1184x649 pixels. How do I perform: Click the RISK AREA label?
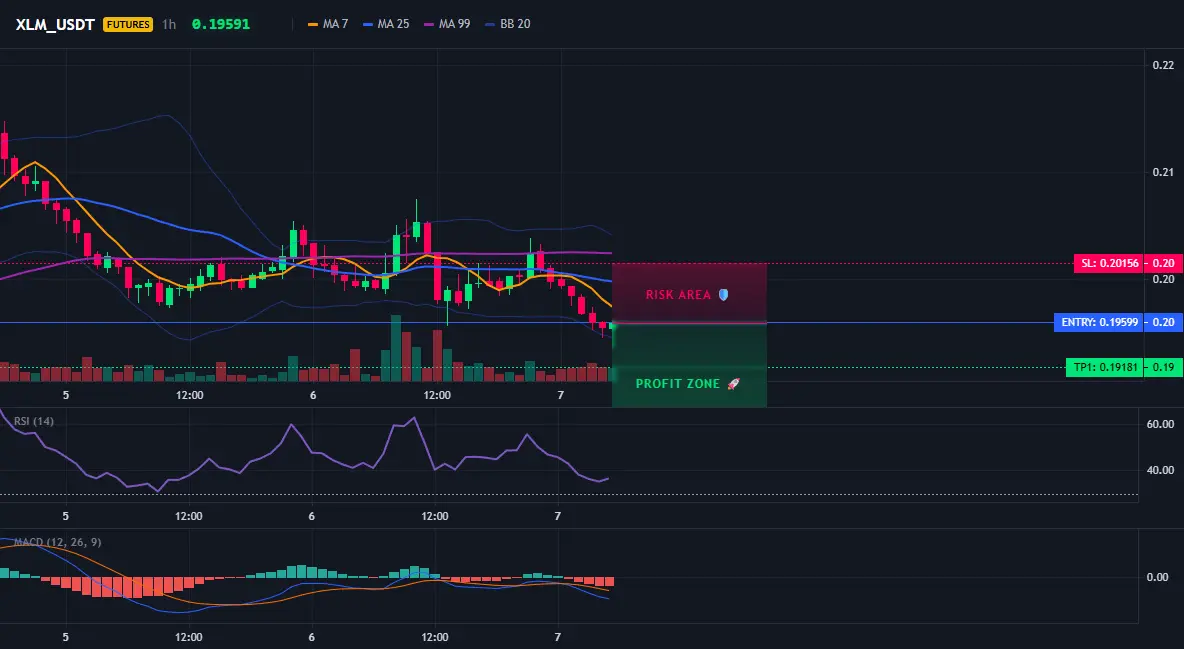coord(678,295)
